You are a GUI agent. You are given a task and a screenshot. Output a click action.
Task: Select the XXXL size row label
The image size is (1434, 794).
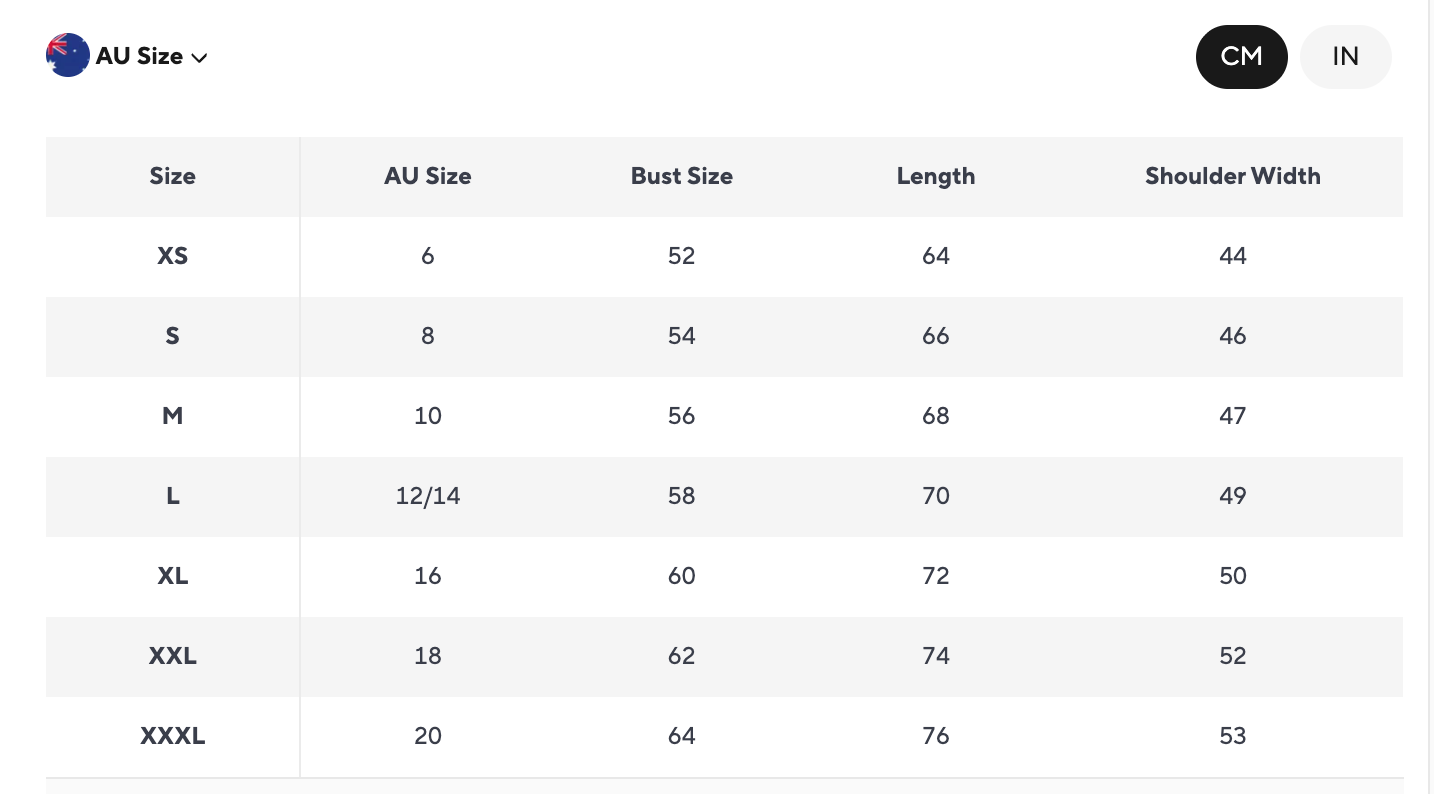[x=172, y=736]
